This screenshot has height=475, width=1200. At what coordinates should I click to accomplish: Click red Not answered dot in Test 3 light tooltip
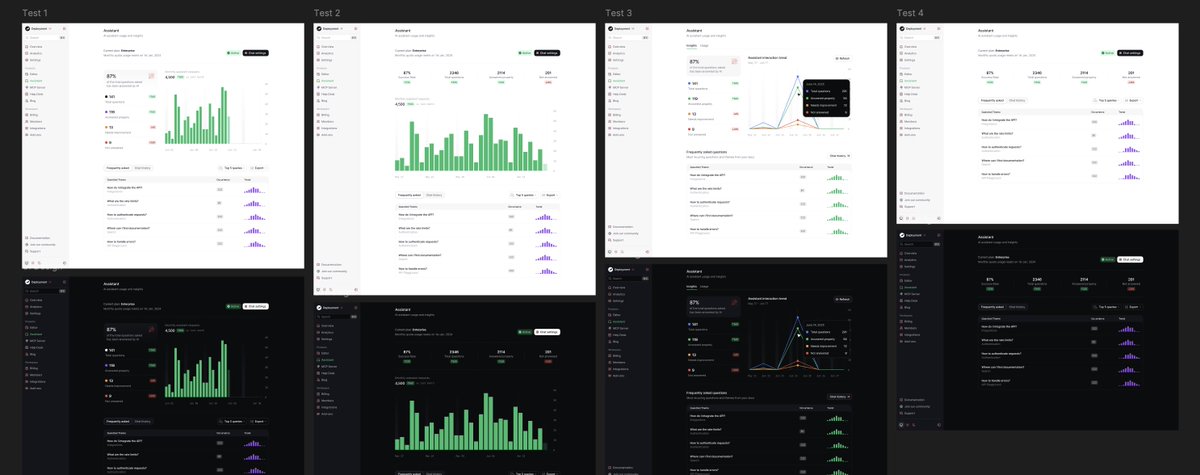coord(807,112)
